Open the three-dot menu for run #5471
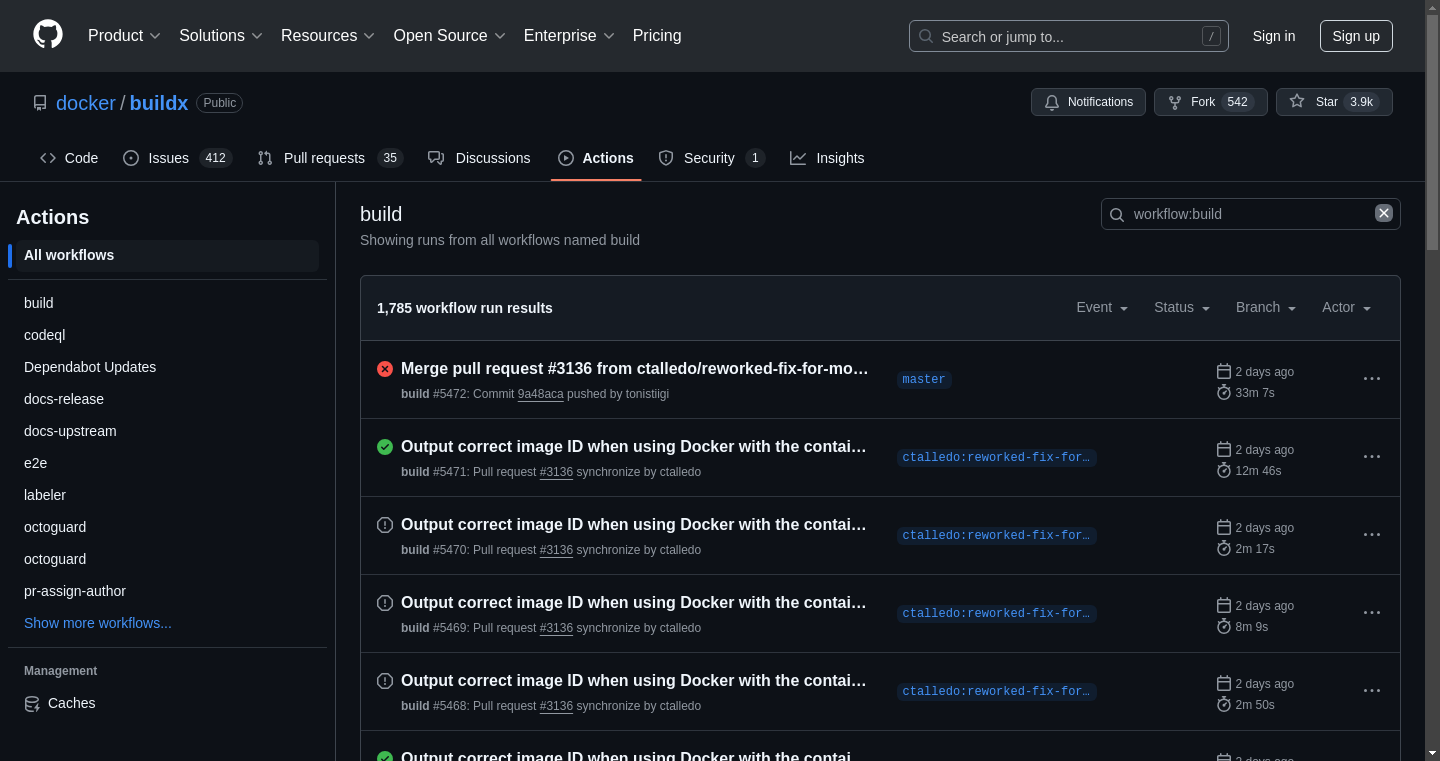The width and height of the screenshot is (1440, 761). click(1372, 457)
